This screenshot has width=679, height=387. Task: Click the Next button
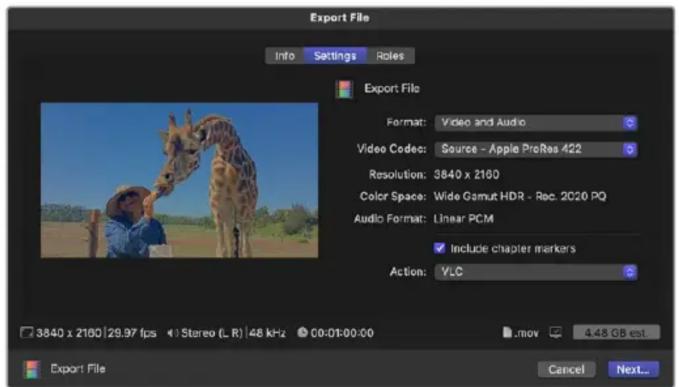[633, 369]
